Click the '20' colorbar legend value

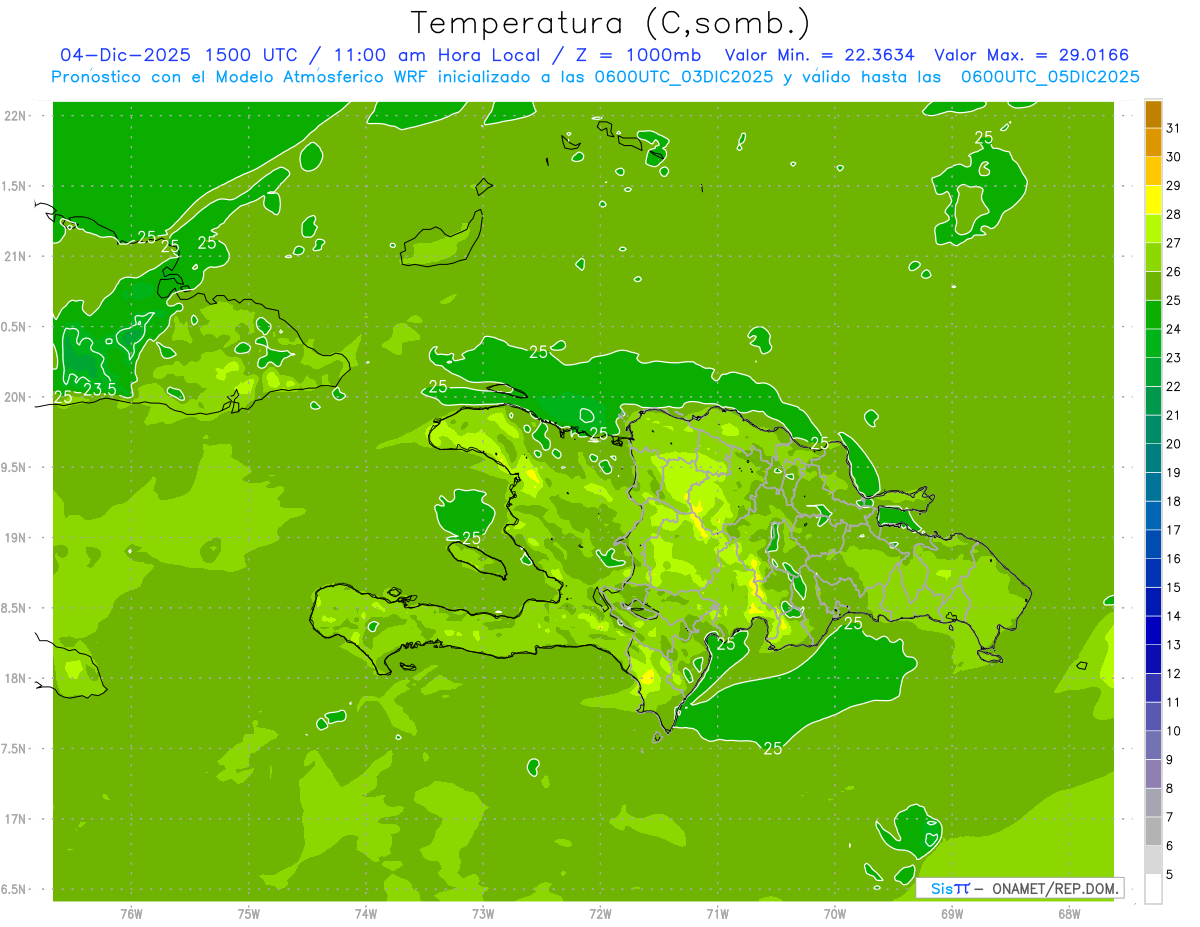click(x=1173, y=444)
